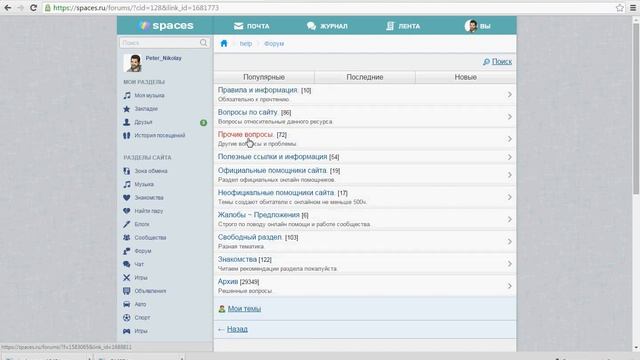Bookmark page with star icon

[620, 8]
